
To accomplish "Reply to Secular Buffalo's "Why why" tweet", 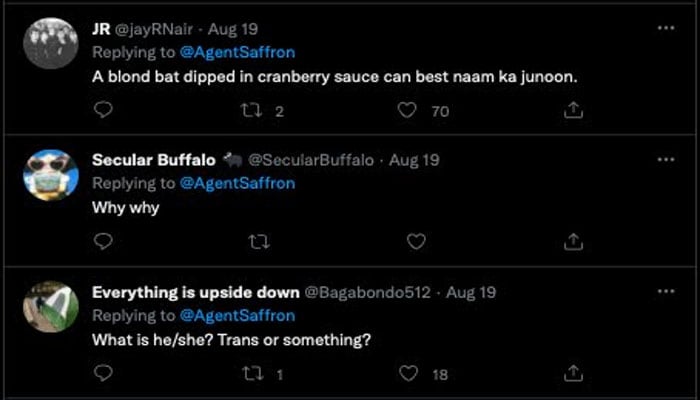I will point(103,241).
